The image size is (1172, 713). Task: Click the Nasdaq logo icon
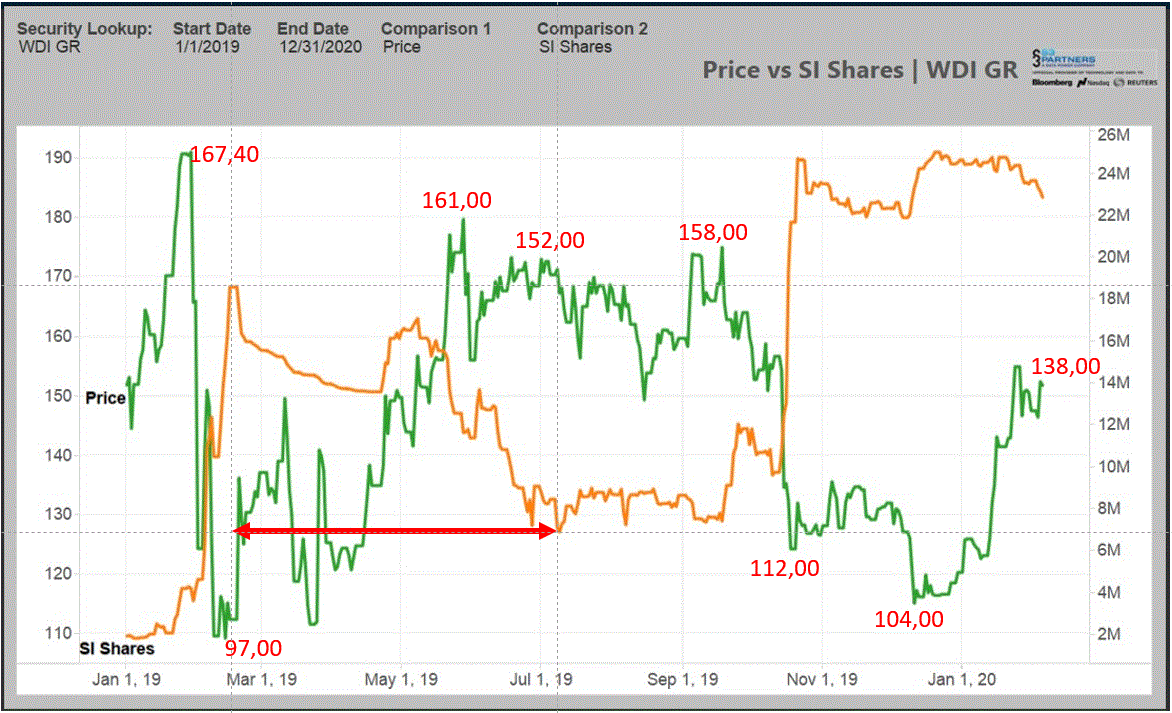pos(1082,81)
